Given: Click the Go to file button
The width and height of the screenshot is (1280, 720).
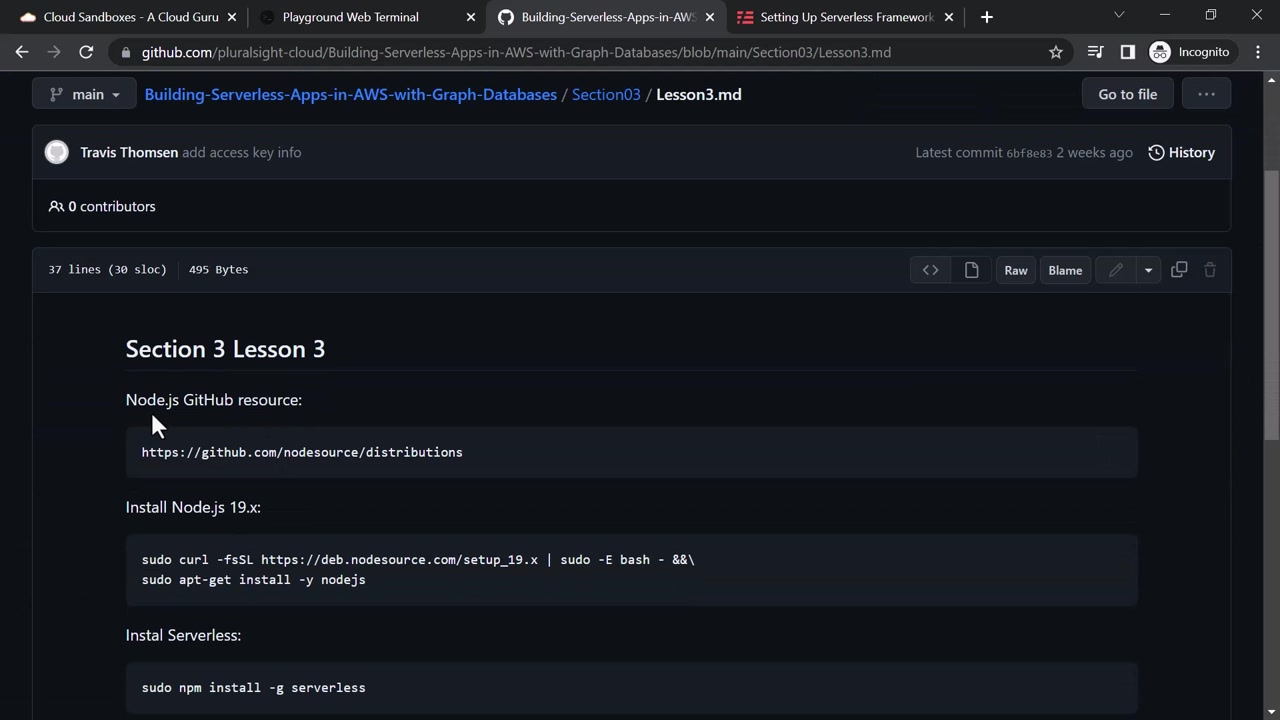Looking at the screenshot, I should click(x=1127, y=94).
